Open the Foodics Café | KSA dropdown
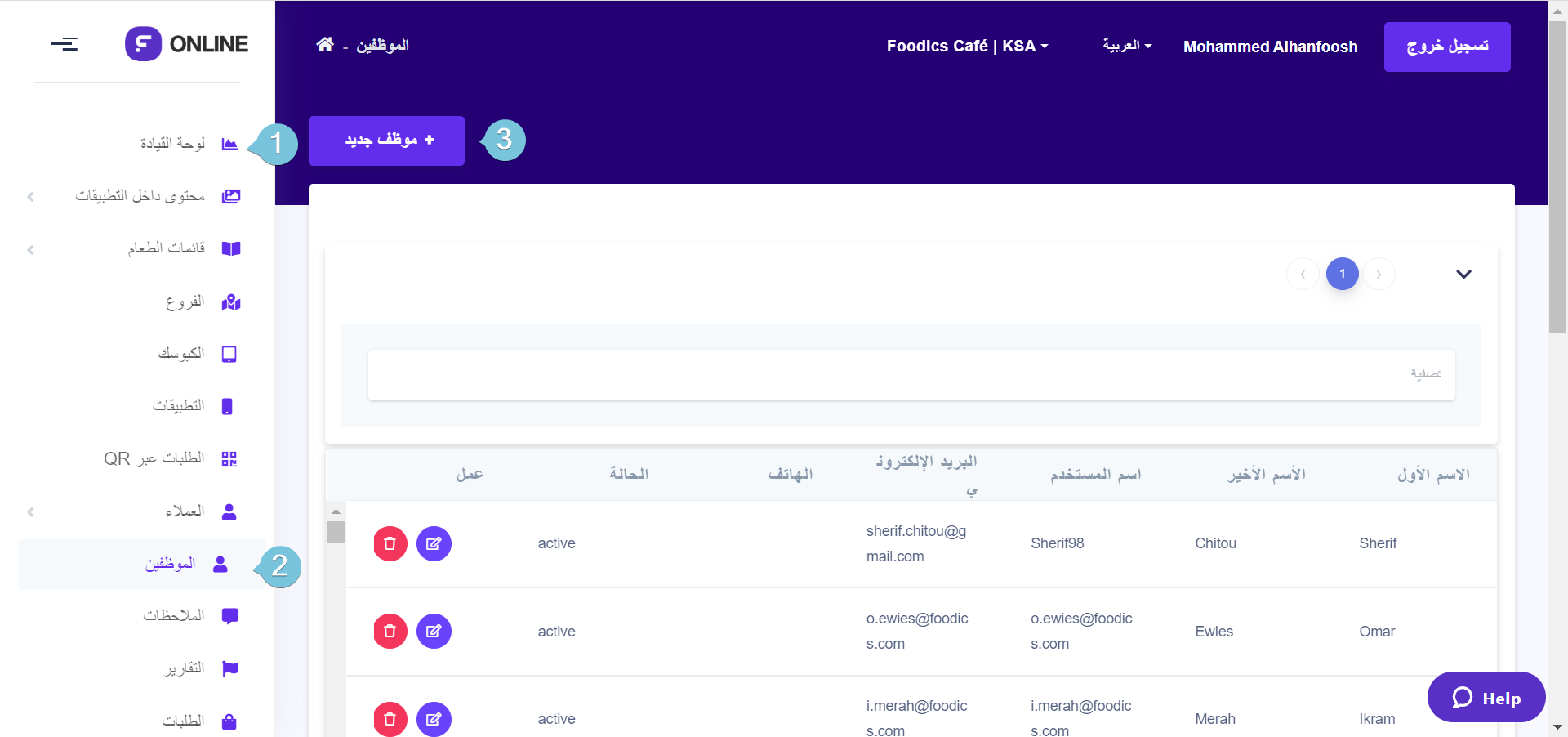The height and width of the screenshot is (737, 1568). pos(967,47)
